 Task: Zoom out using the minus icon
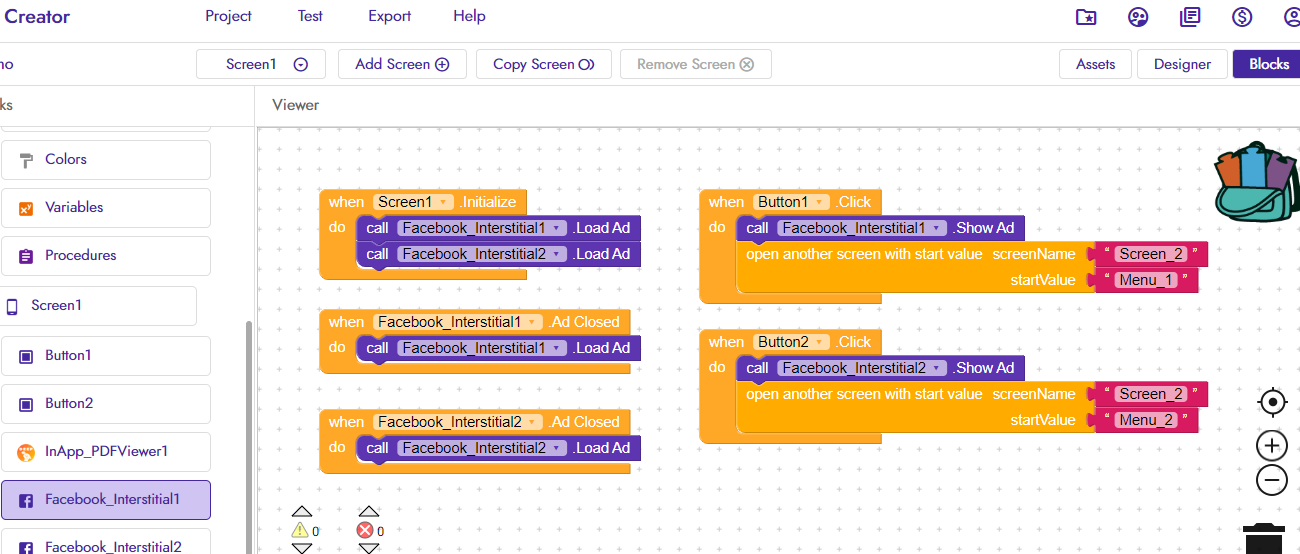point(1272,480)
